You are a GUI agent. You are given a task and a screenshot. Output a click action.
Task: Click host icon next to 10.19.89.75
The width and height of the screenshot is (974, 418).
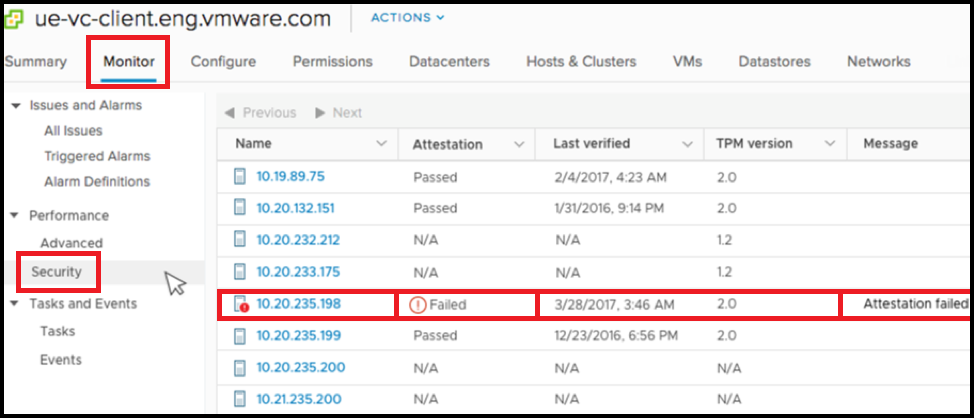[239, 177]
